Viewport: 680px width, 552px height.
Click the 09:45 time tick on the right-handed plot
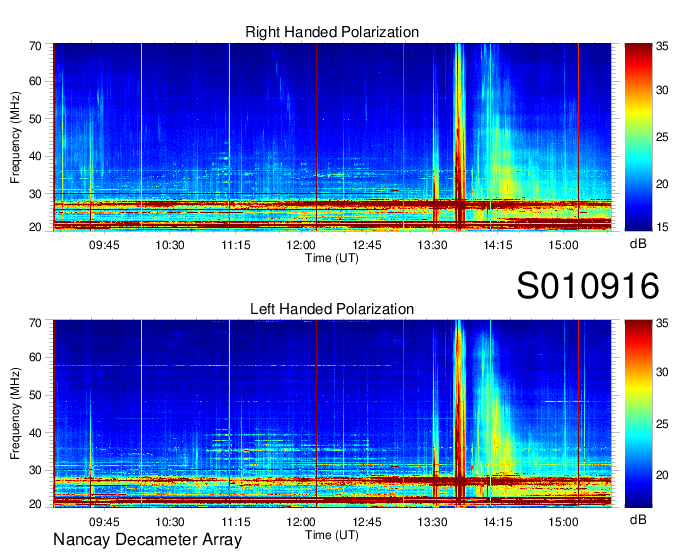[x=104, y=245]
